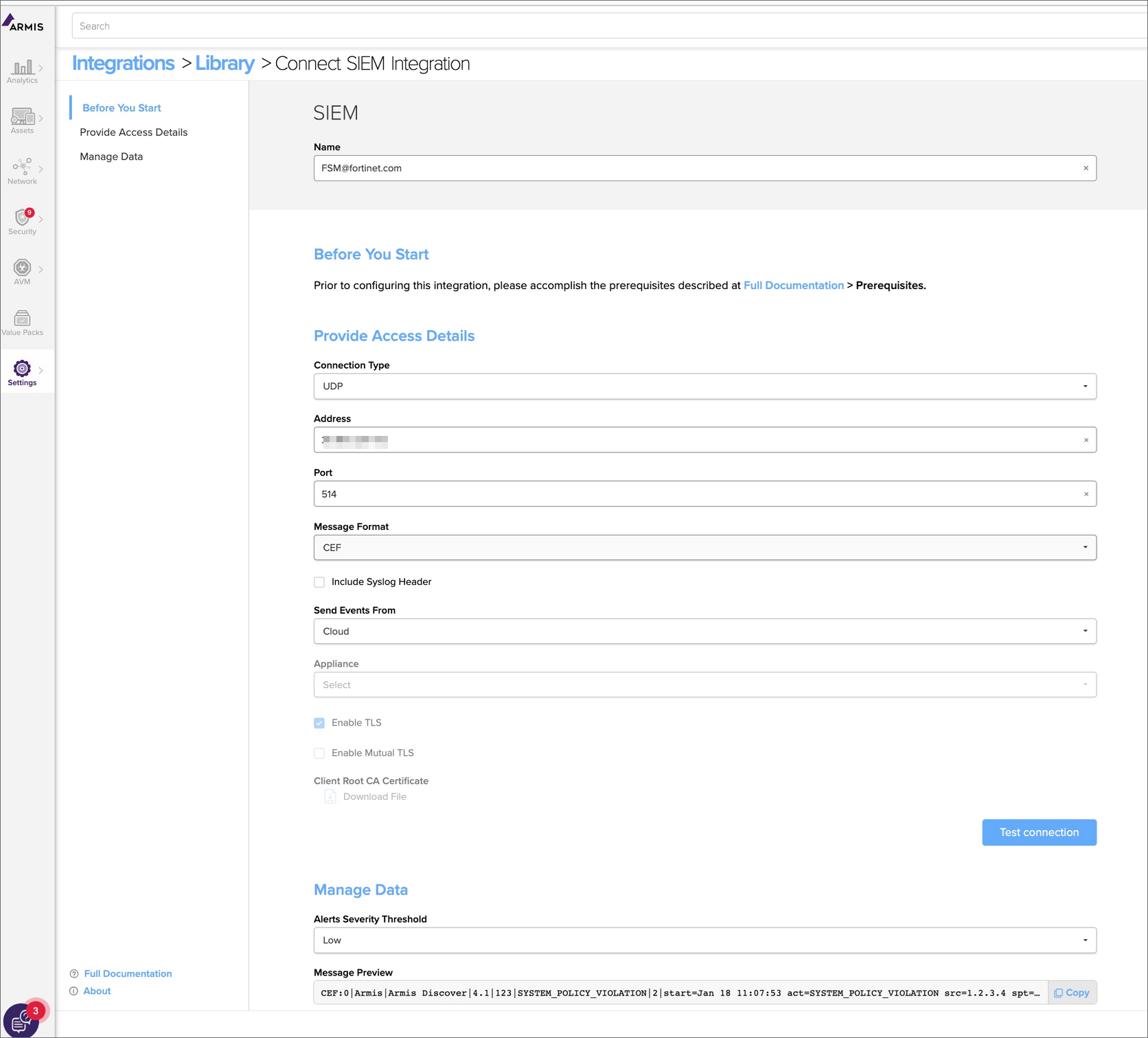The width and height of the screenshot is (1148, 1038).
Task: Open Security section showing 9 notifications
Action: 23,221
